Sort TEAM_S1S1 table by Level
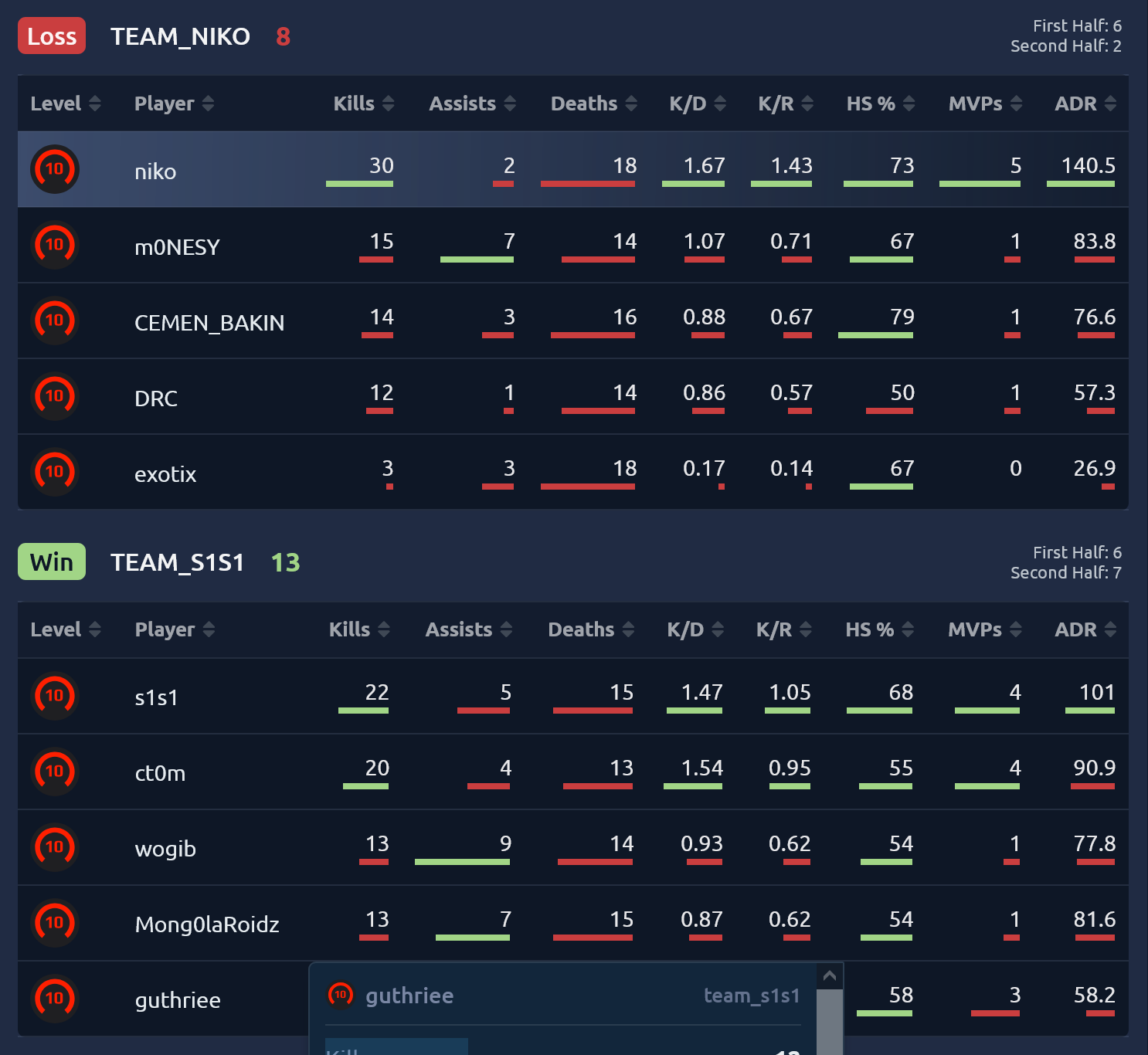The height and width of the screenshot is (1055, 1148). pyautogui.click(x=66, y=629)
